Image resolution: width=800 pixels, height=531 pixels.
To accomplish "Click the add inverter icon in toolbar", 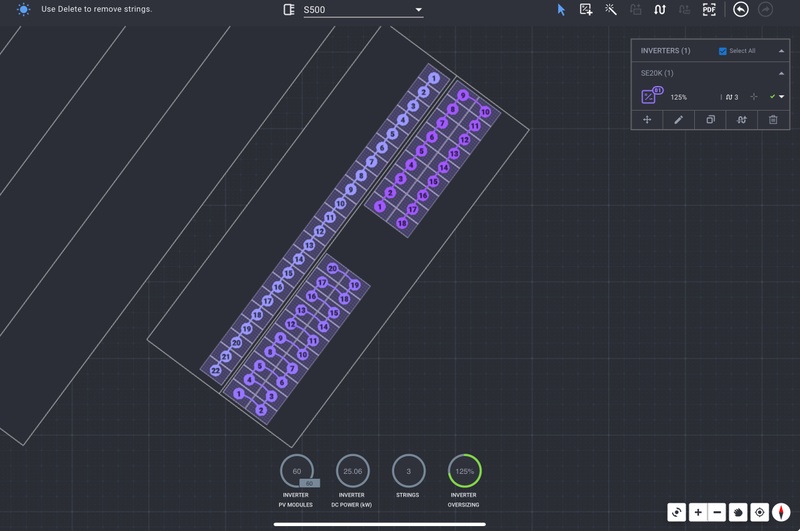I will pyautogui.click(x=586, y=10).
